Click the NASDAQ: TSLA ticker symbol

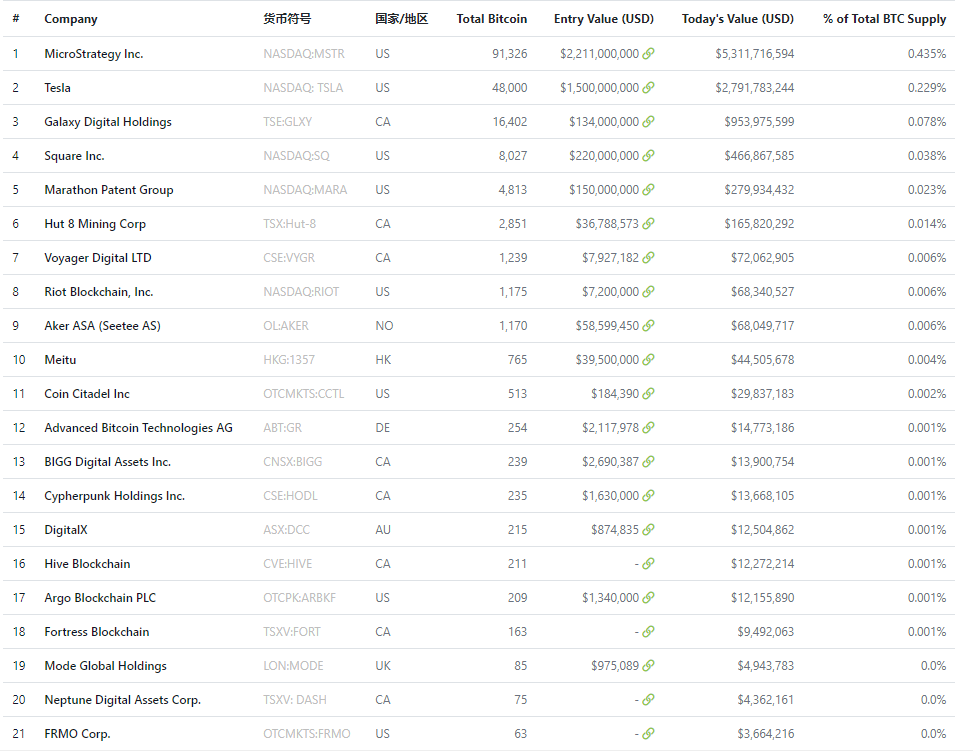303,88
